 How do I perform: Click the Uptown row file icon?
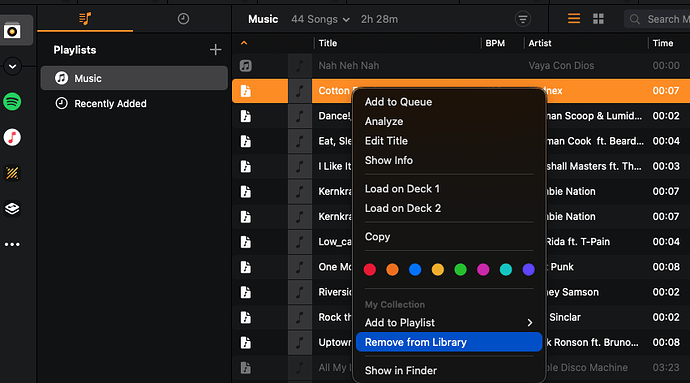pyautogui.click(x=246, y=342)
